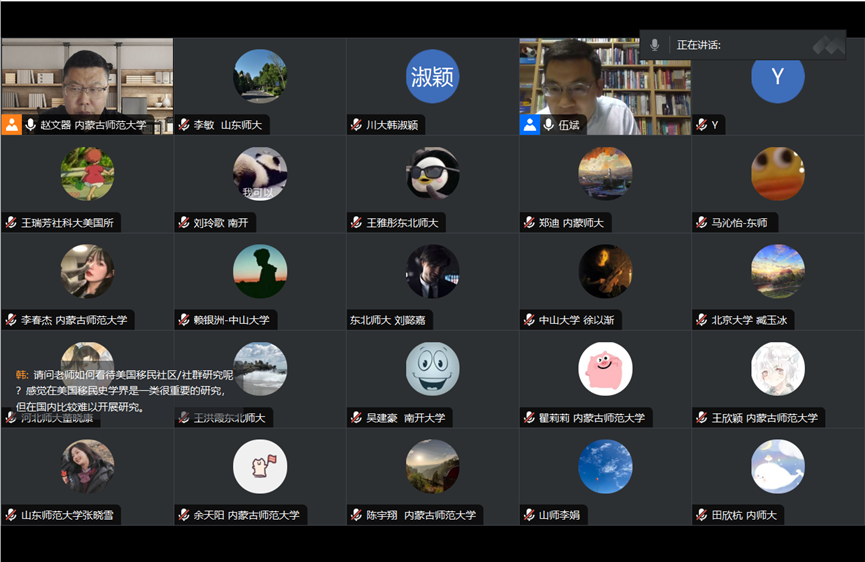Click the microphone icon beside 赵文器 内蒙古师范大学
This screenshot has height=562, width=865.
[31, 125]
